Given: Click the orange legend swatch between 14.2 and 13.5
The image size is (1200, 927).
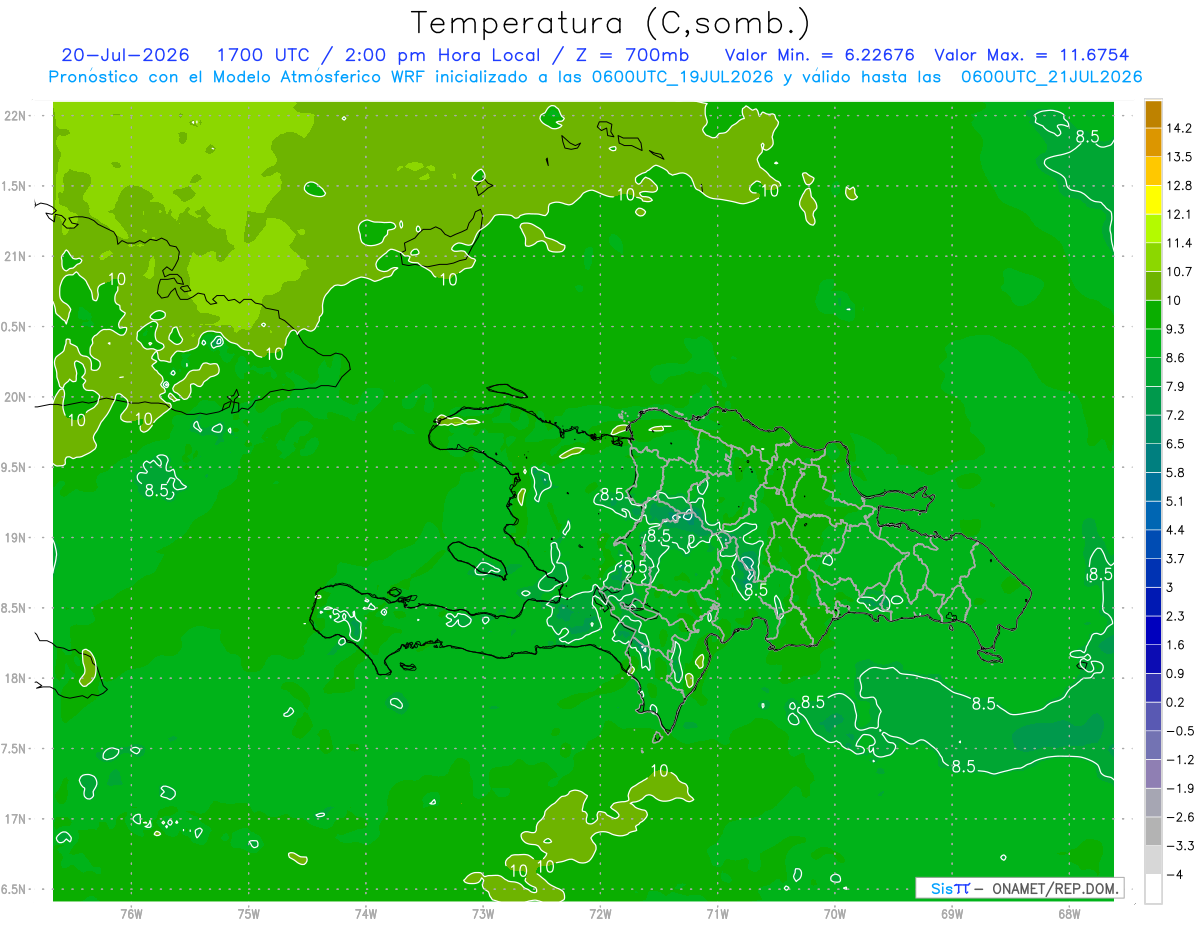Looking at the screenshot, I should point(1153,142).
